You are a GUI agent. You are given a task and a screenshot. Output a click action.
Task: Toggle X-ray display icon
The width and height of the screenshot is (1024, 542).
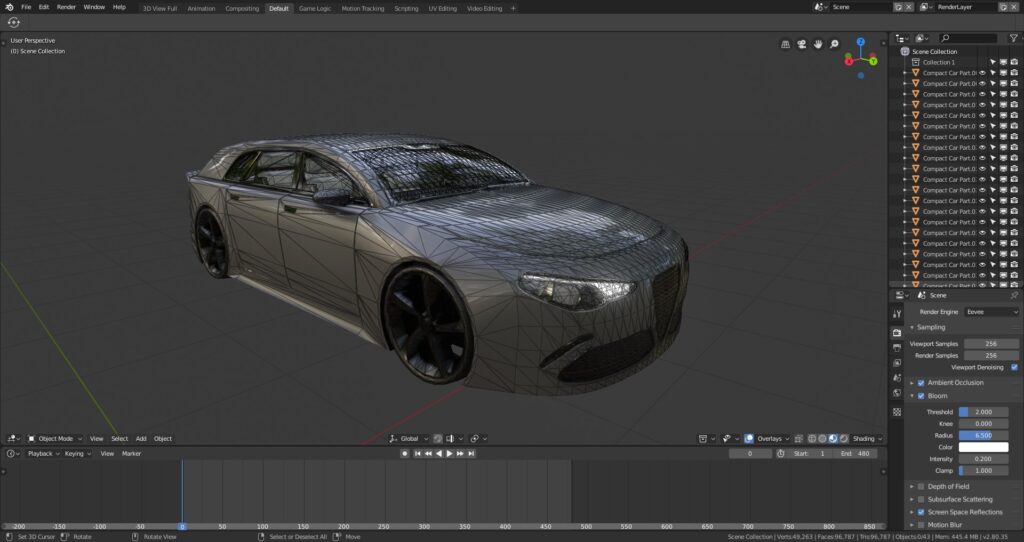(x=798, y=439)
